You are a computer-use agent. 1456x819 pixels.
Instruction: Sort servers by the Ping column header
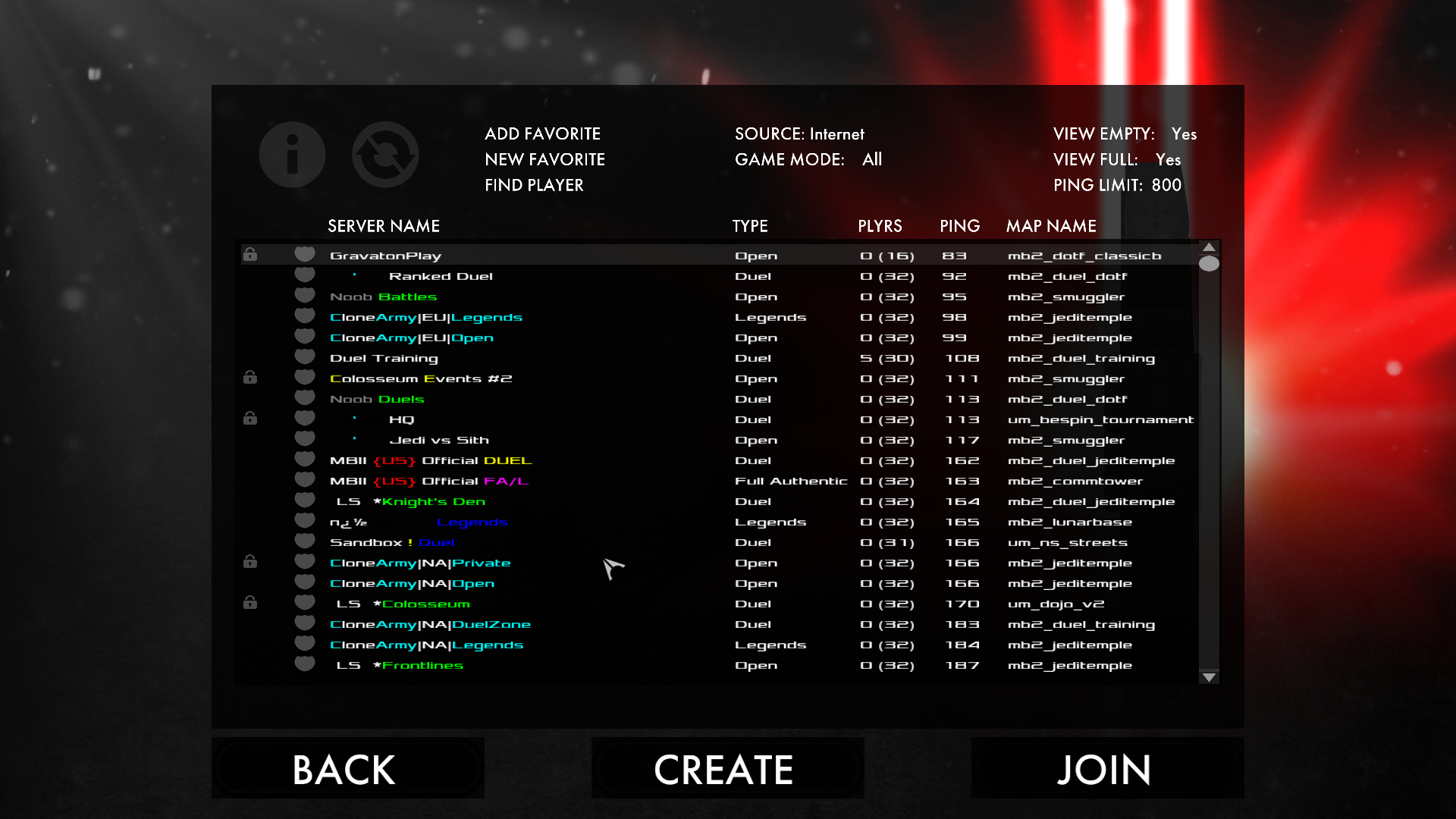point(959,226)
